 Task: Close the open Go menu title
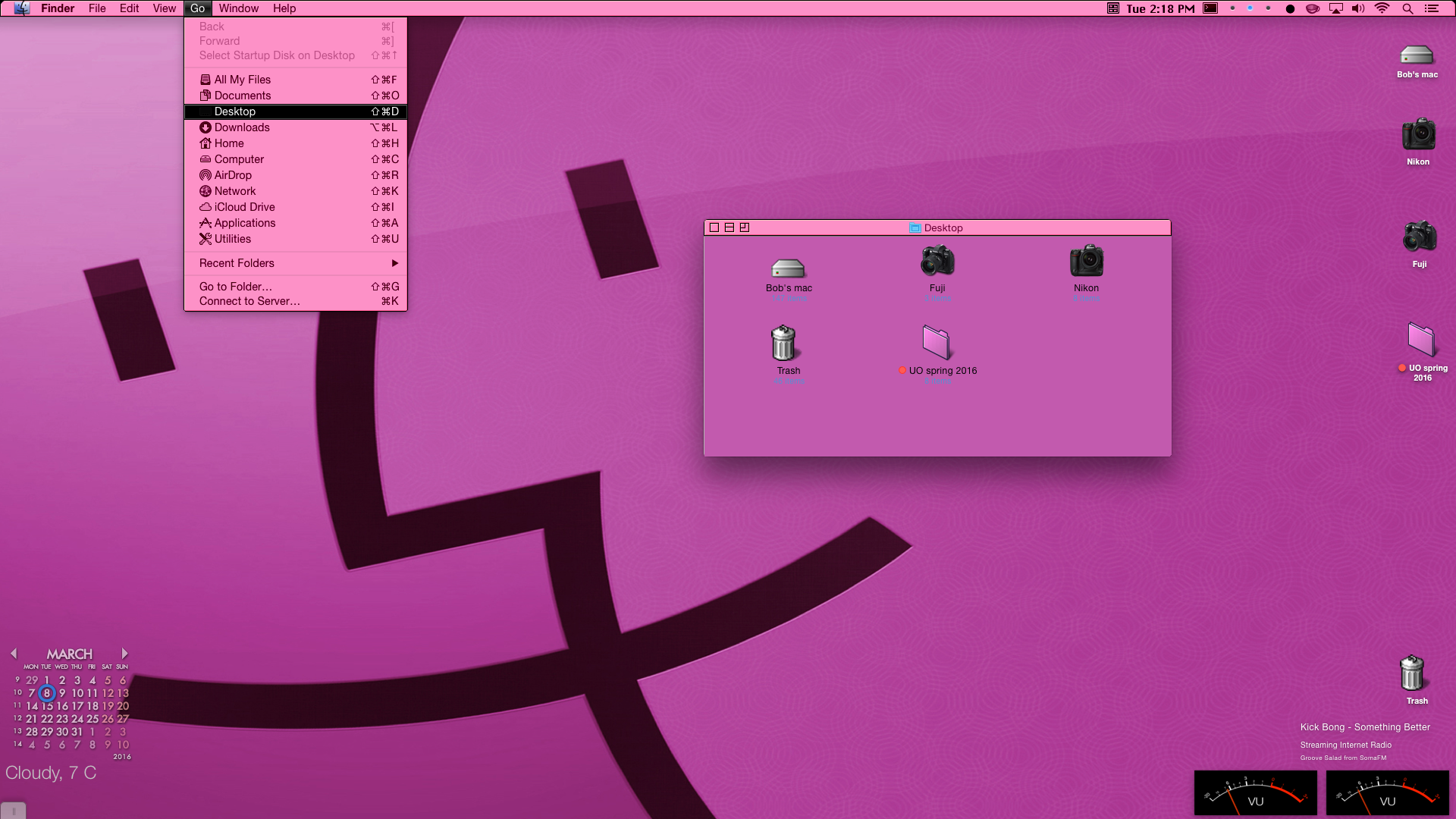(x=197, y=8)
